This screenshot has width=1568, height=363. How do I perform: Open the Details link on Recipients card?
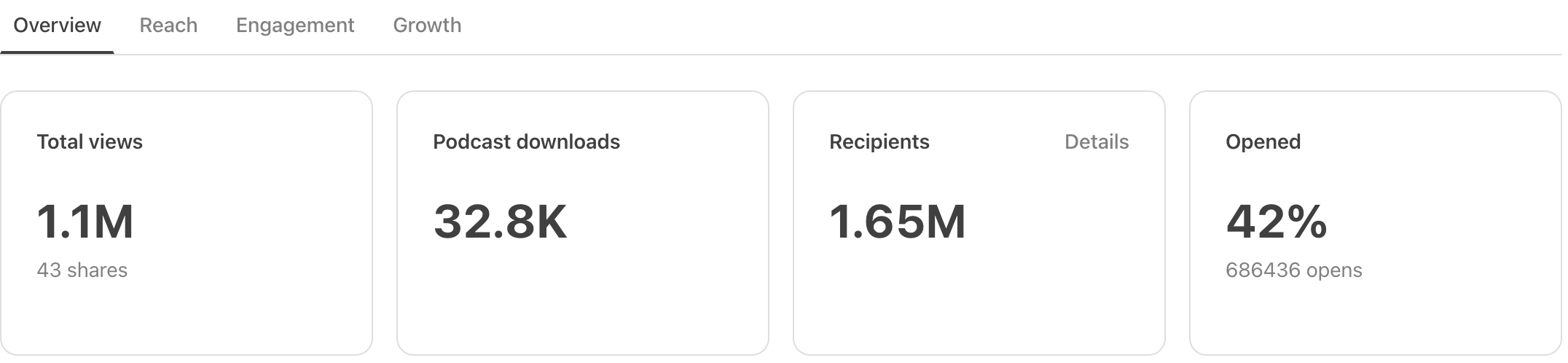1097,141
